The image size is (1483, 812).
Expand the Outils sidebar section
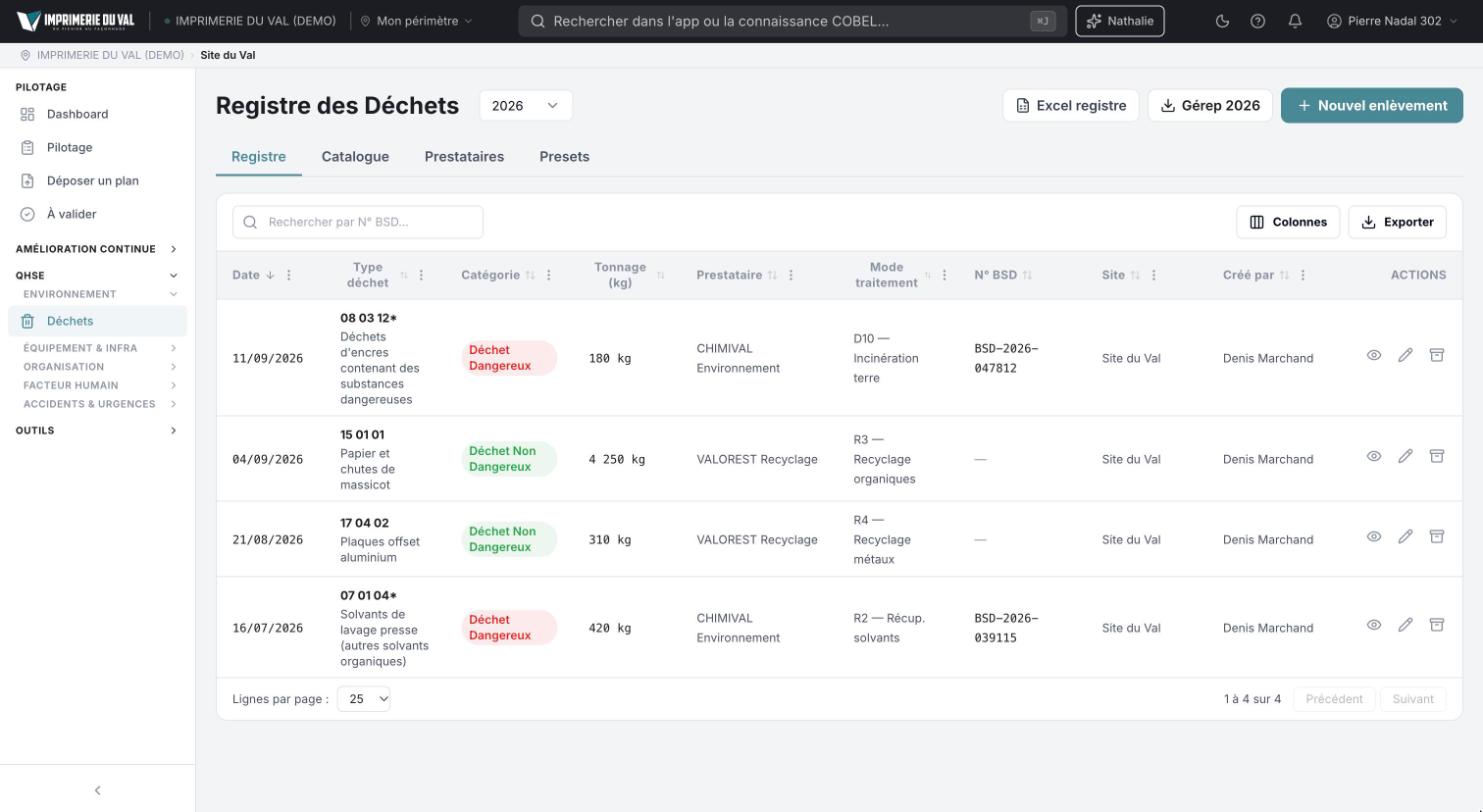pos(97,431)
